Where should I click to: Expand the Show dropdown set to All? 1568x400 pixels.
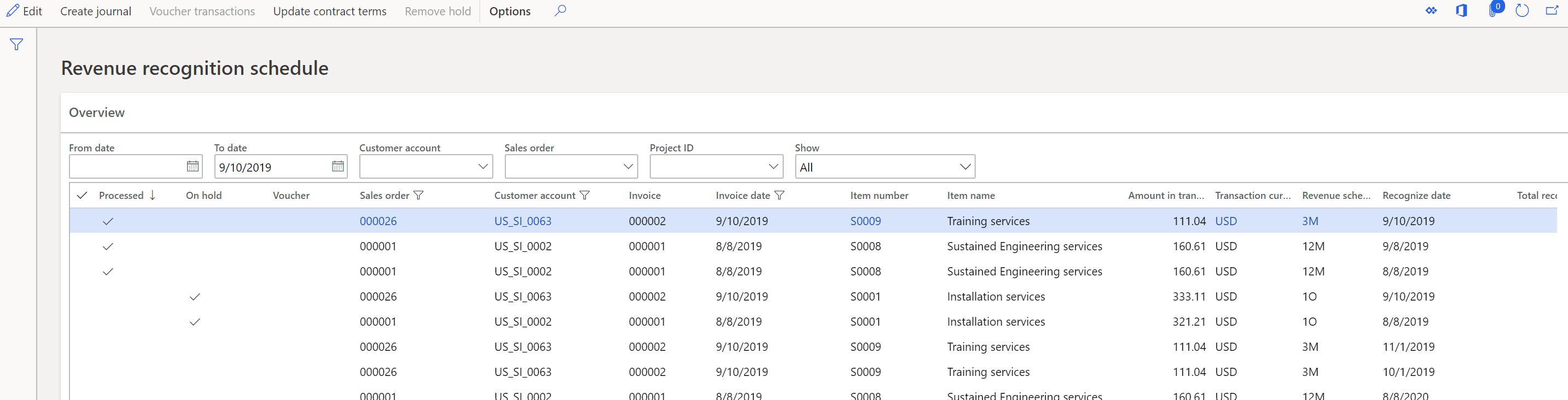coord(965,167)
